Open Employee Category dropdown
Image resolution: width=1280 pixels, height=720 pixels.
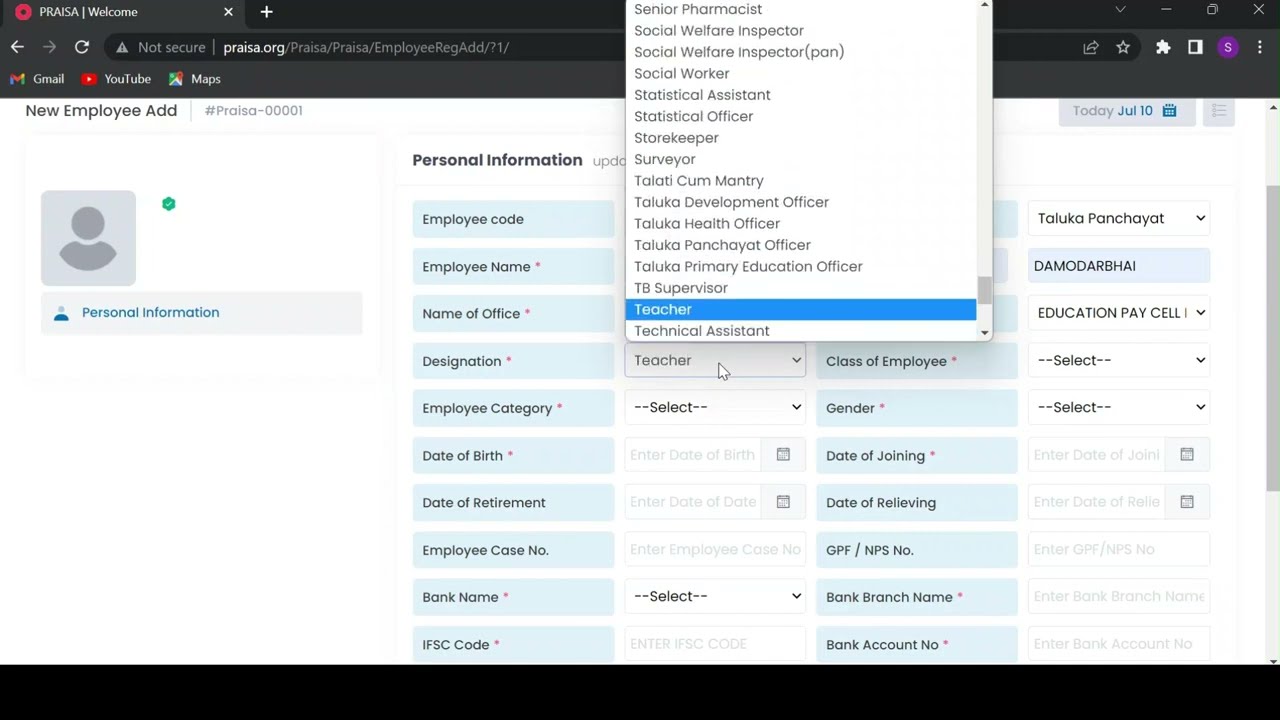coord(715,407)
